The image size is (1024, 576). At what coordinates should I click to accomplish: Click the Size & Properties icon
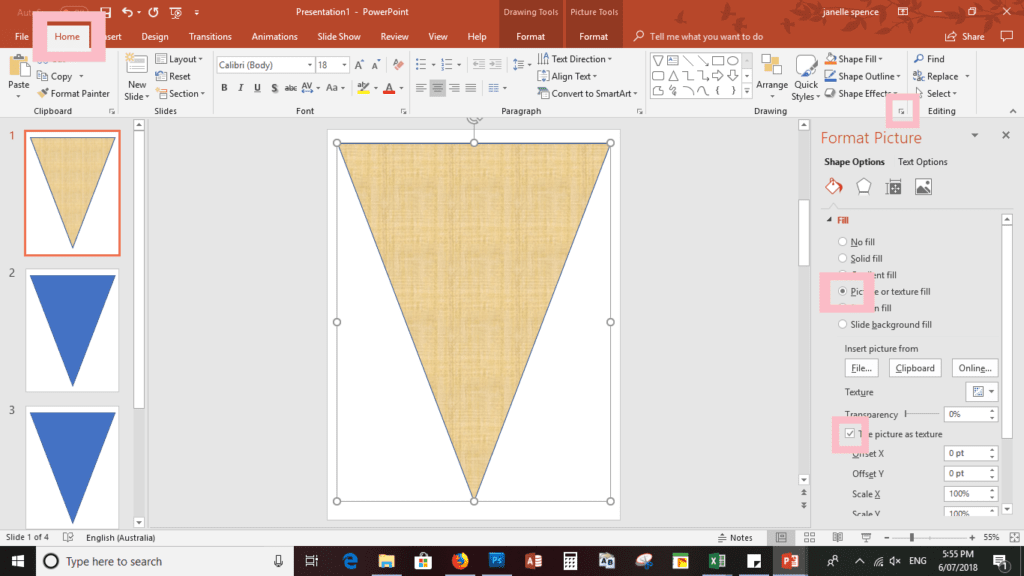(x=894, y=186)
